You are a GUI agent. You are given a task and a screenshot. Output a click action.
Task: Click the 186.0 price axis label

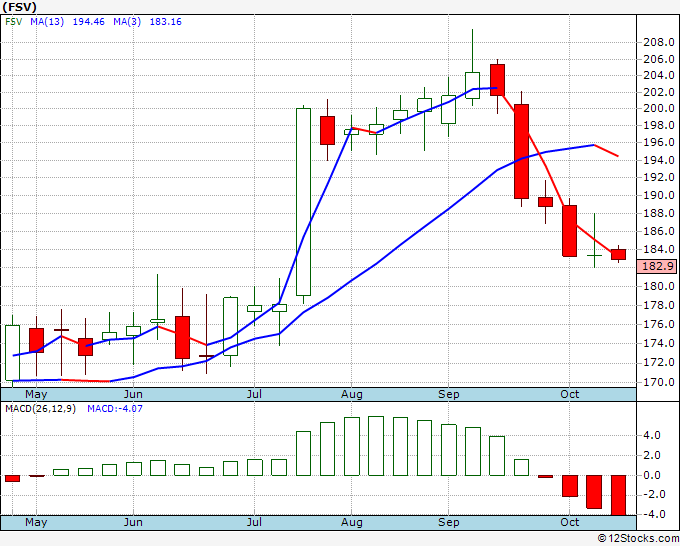pyautogui.click(x=658, y=231)
